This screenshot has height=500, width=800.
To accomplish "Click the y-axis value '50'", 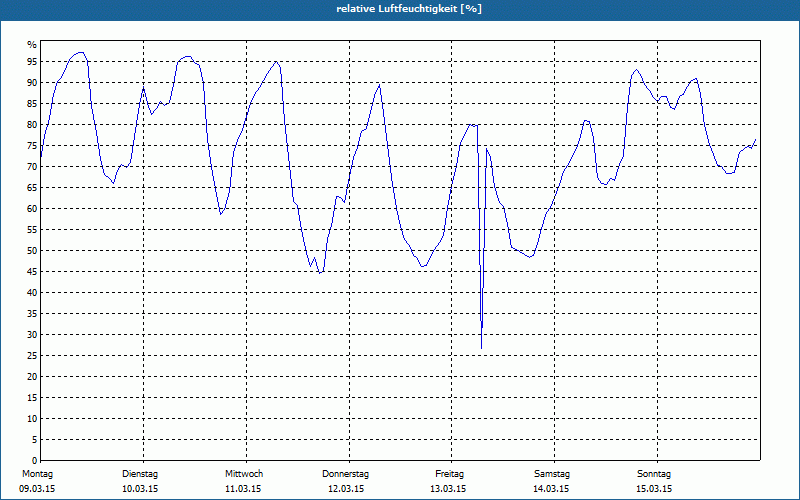I will [32, 251].
